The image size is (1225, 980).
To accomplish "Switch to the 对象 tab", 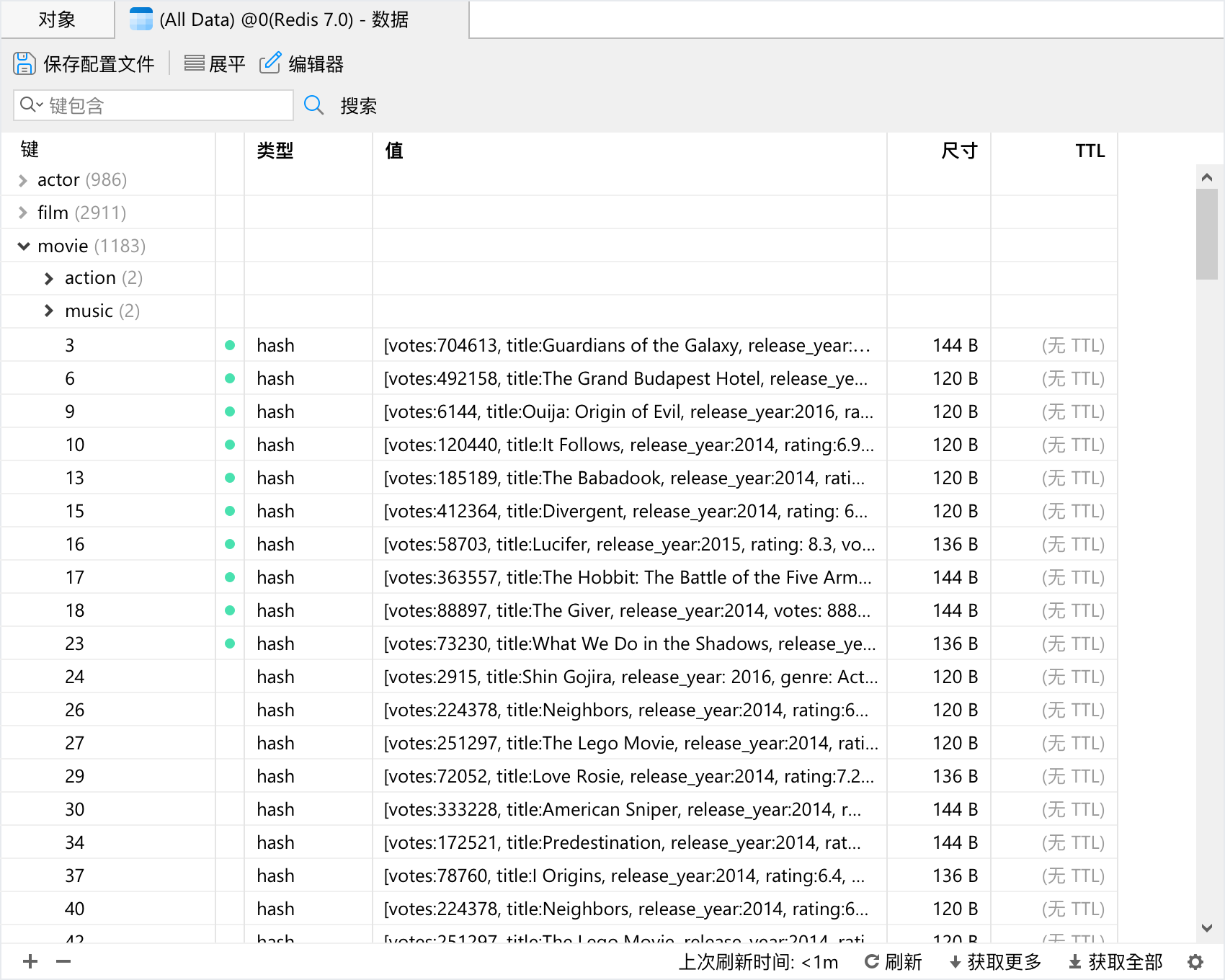I will (57, 19).
